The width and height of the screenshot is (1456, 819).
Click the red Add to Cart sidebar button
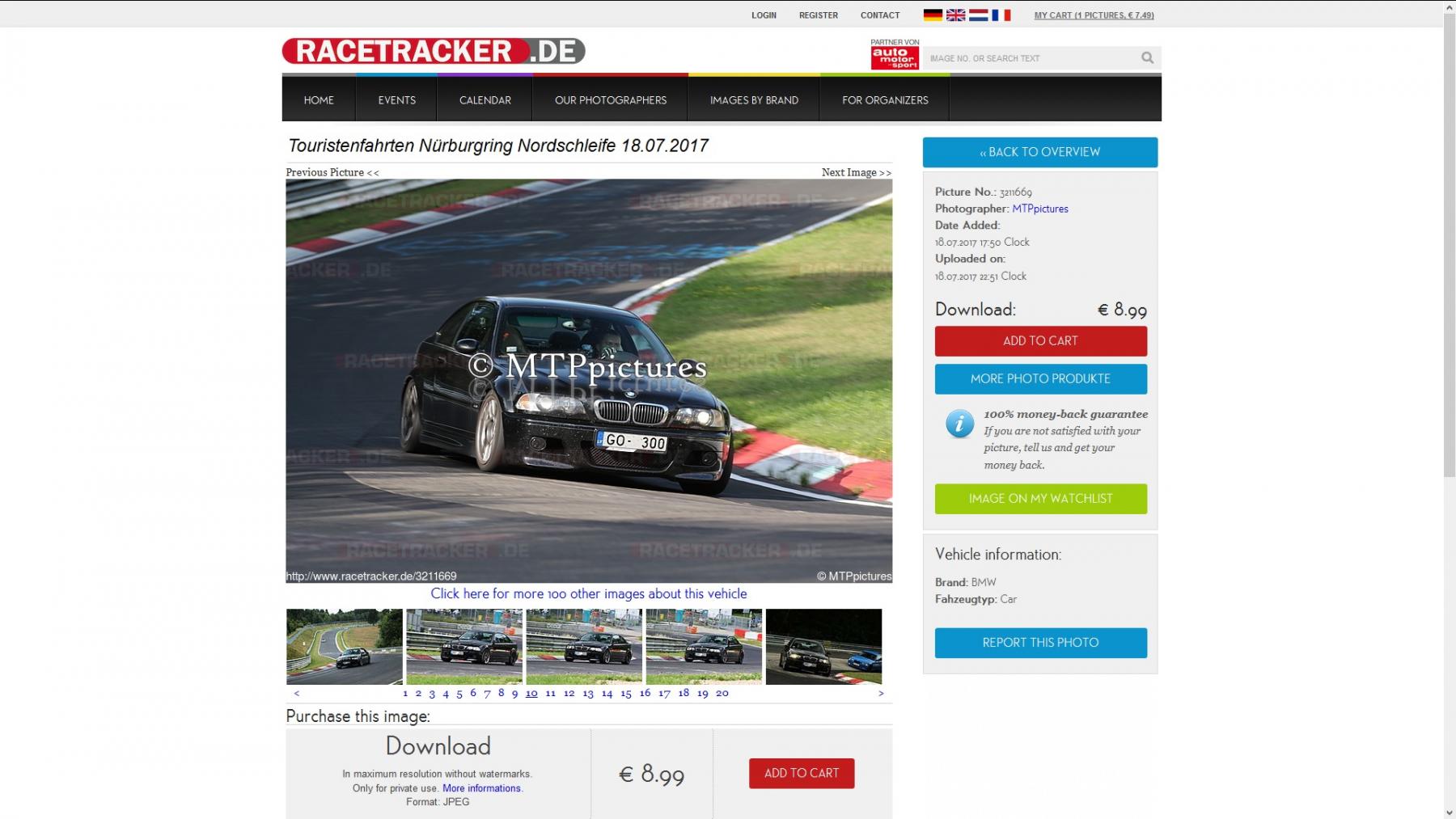(x=1040, y=341)
